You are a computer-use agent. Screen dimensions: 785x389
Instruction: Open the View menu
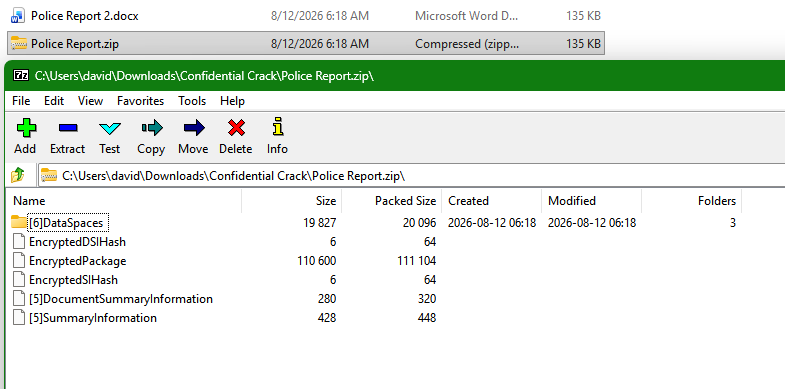[91, 101]
